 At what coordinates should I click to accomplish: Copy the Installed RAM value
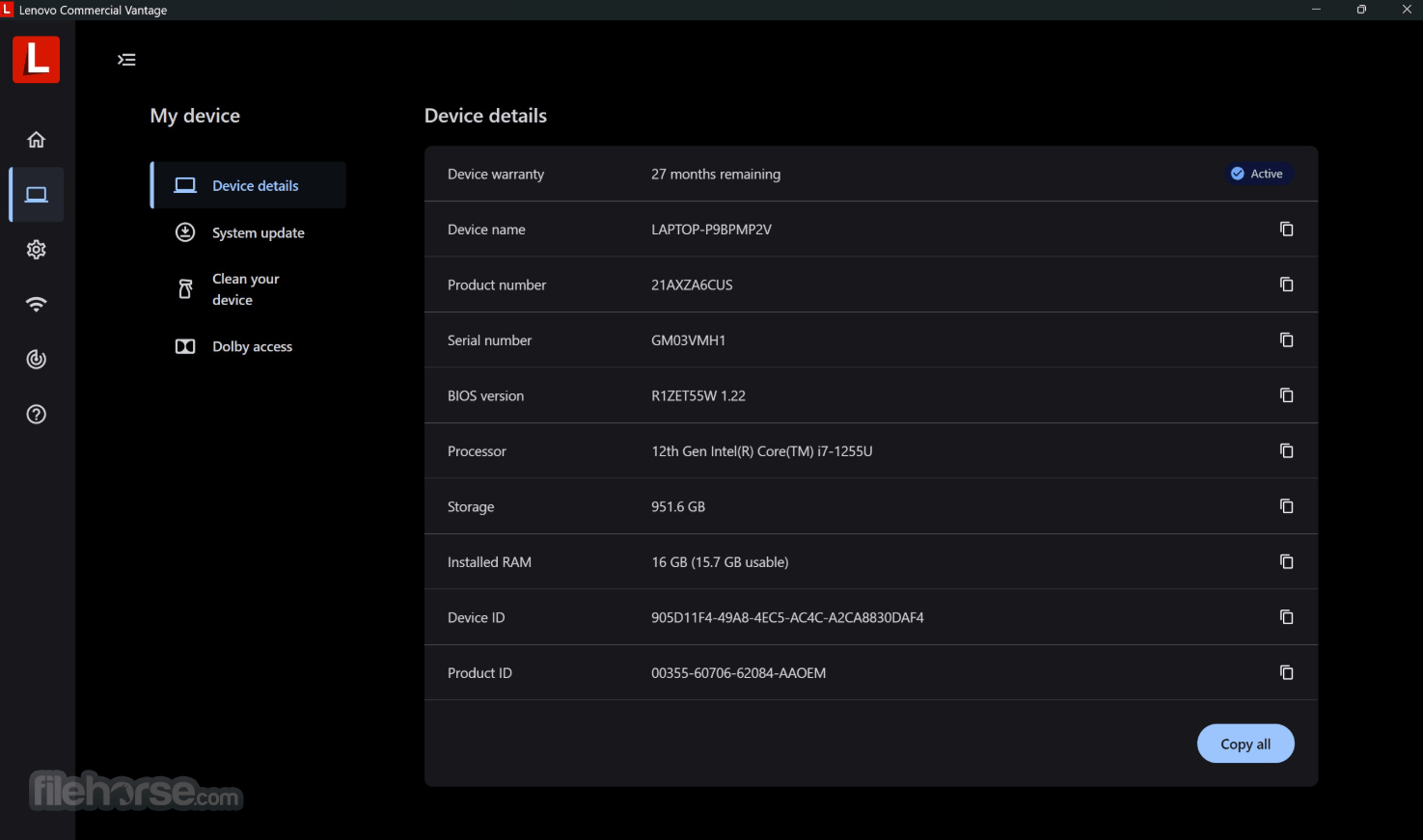pyautogui.click(x=1286, y=562)
